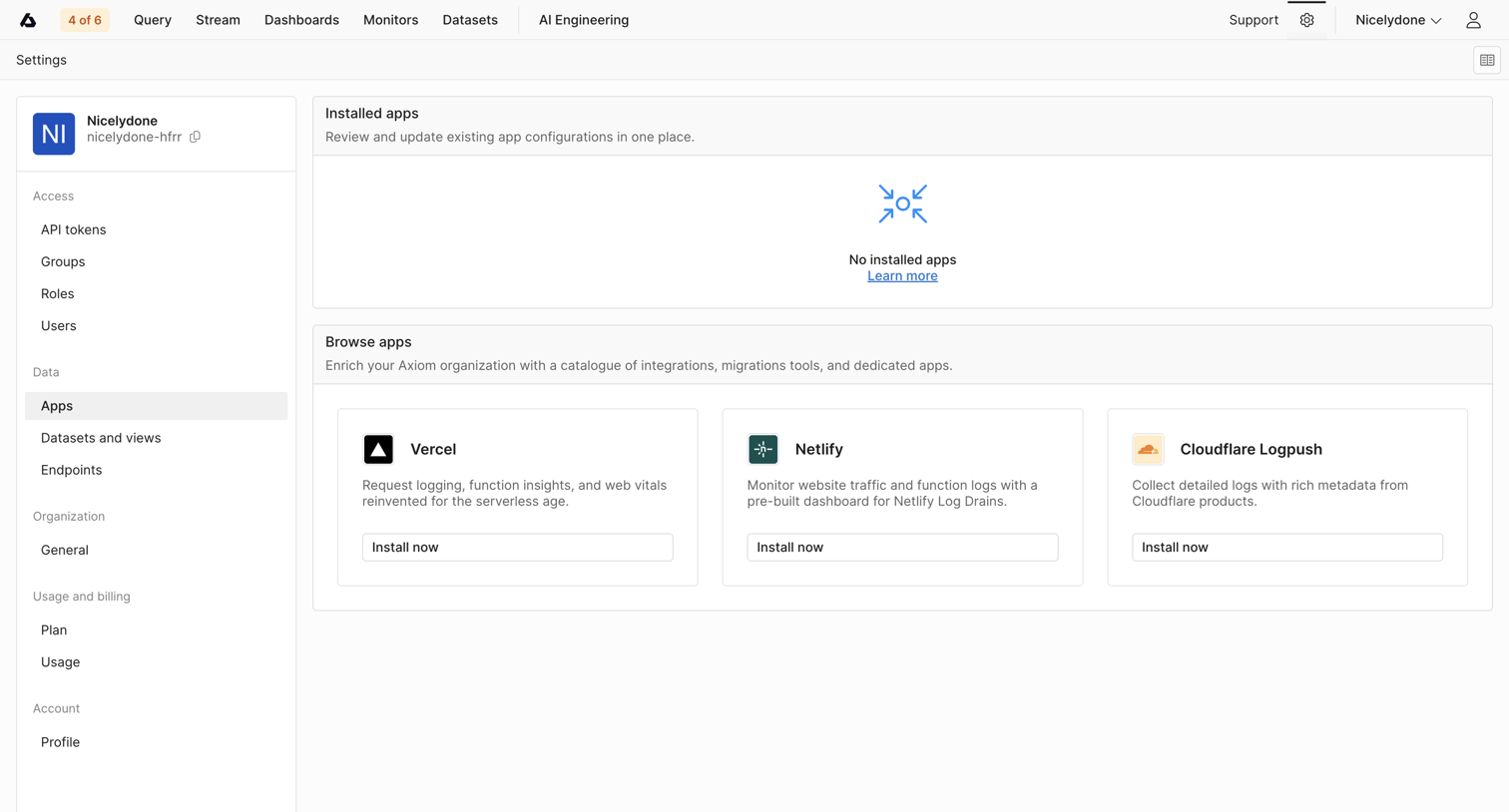
Task: Open the 4 of 6 onboarding badge
Action: [85, 20]
